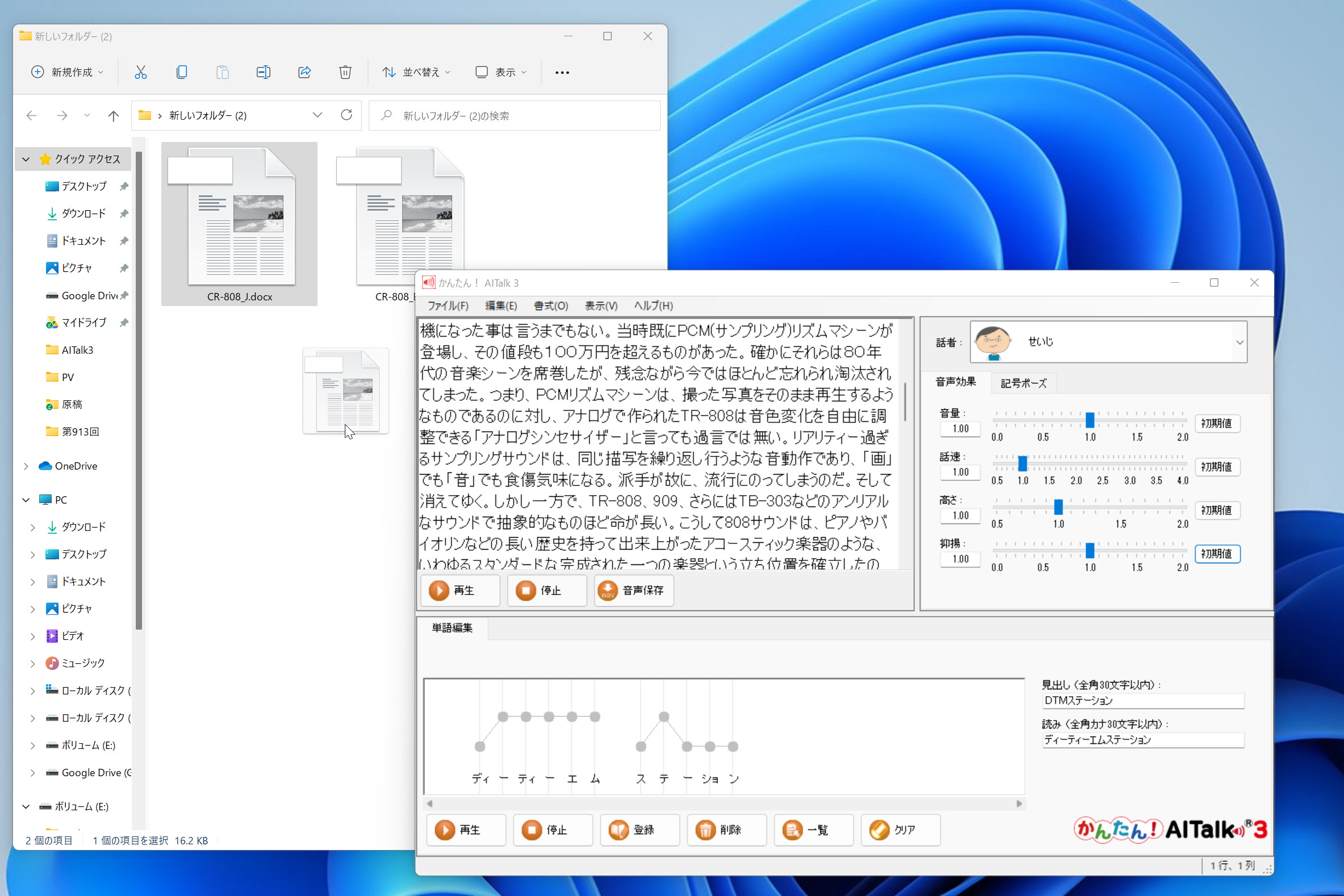
Task: Save audio with 音声保存 button
Action: 634,591
